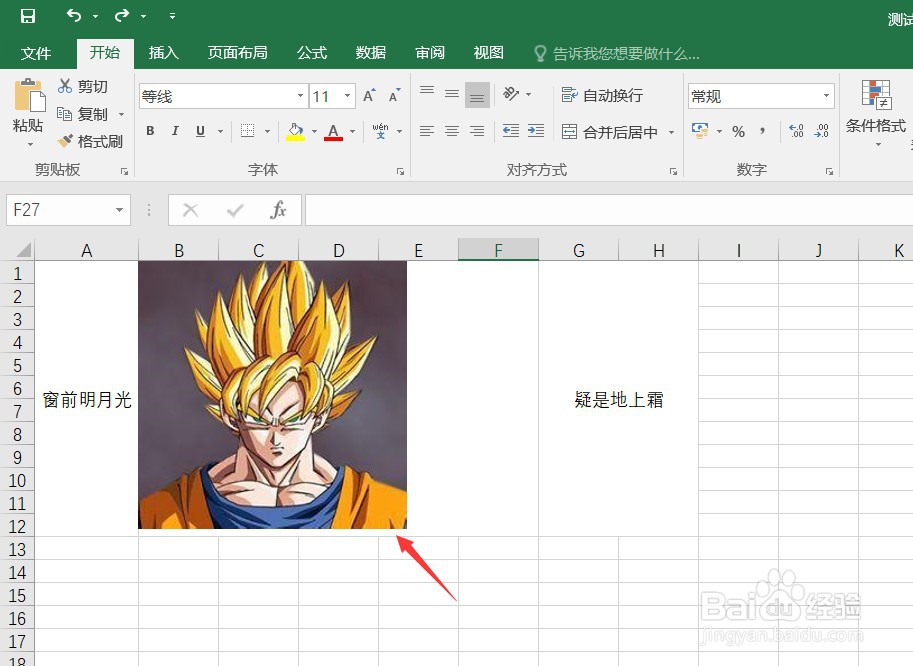
Task: Switch to the 数据 (Data) tab
Action: click(x=370, y=53)
